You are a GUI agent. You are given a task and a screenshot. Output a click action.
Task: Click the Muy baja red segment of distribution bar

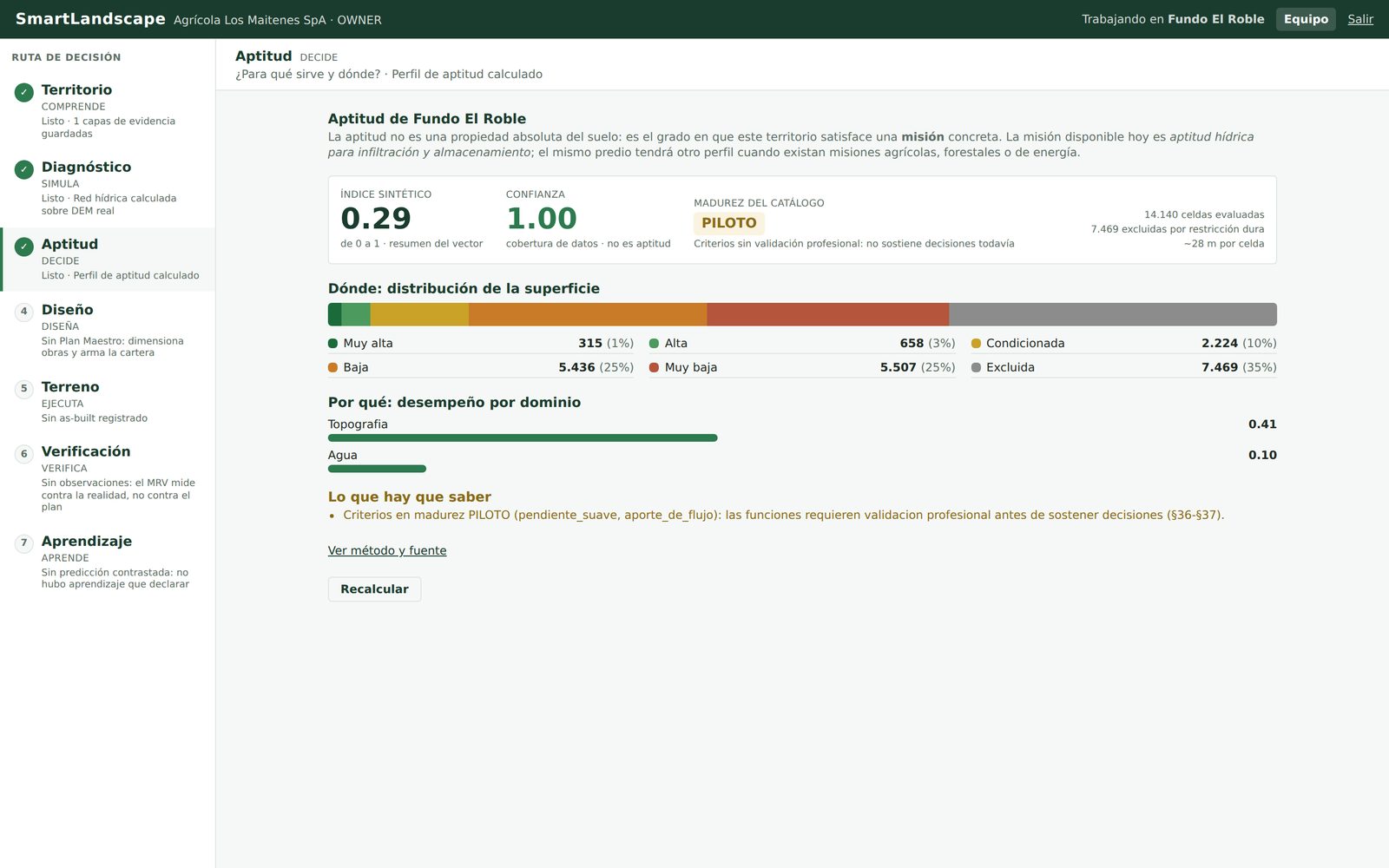point(828,314)
